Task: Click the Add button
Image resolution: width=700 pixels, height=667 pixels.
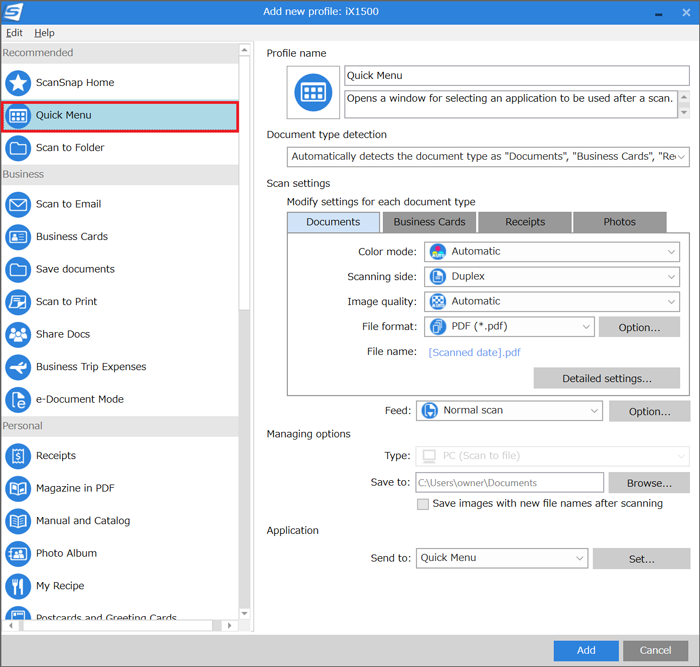Action: pyautogui.click(x=586, y=650)
